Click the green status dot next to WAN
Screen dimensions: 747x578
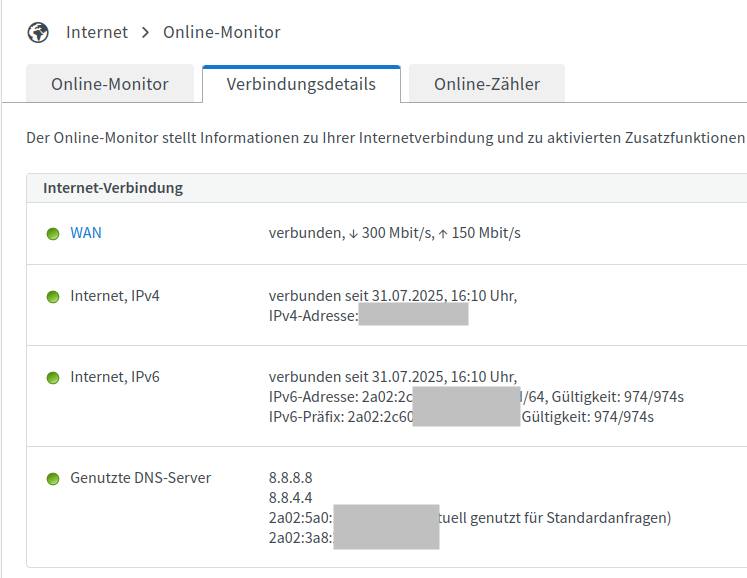click(x=53, y=234)
